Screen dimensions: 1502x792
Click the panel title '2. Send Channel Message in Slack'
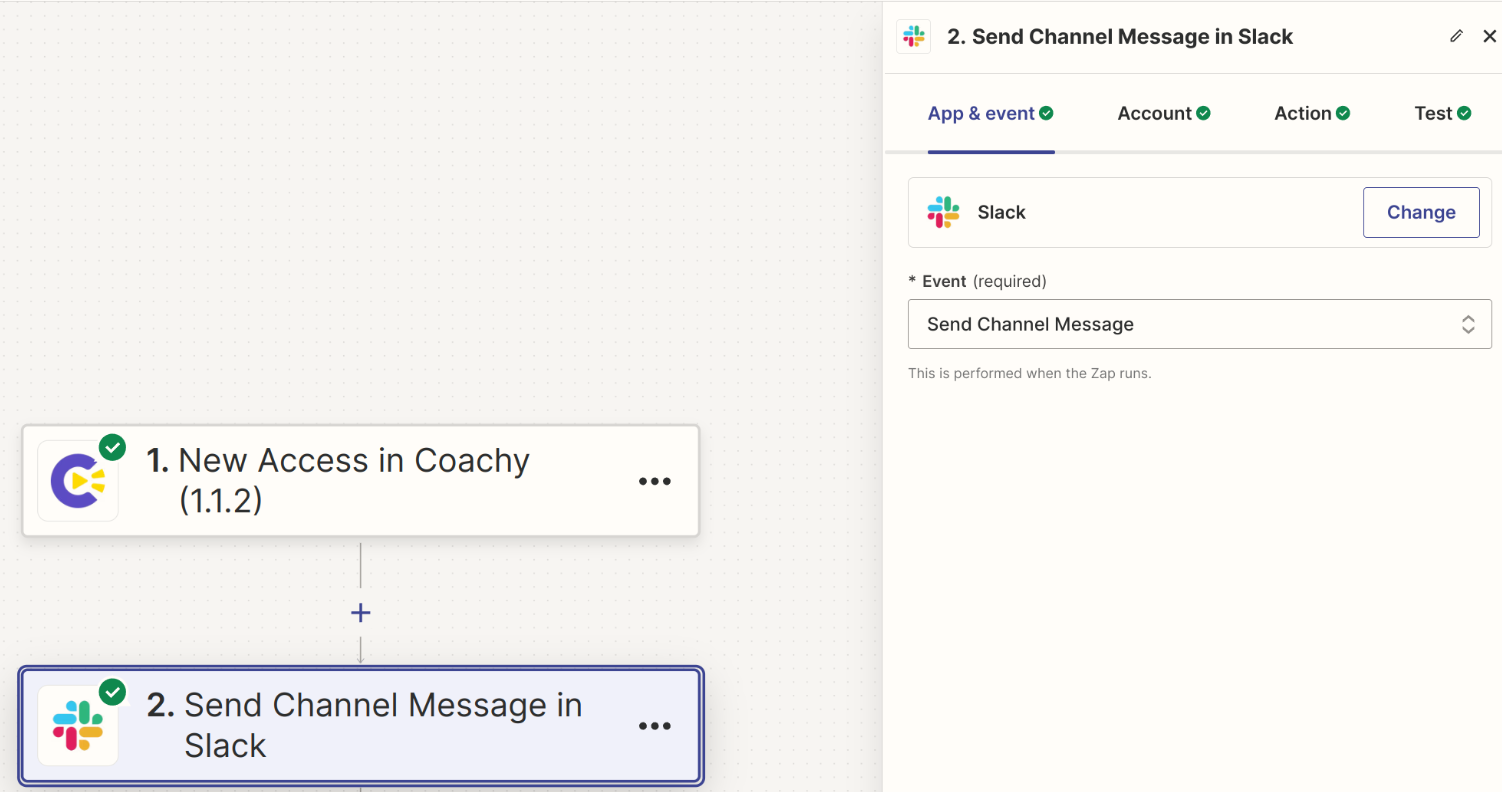[x=1120, y=37]
